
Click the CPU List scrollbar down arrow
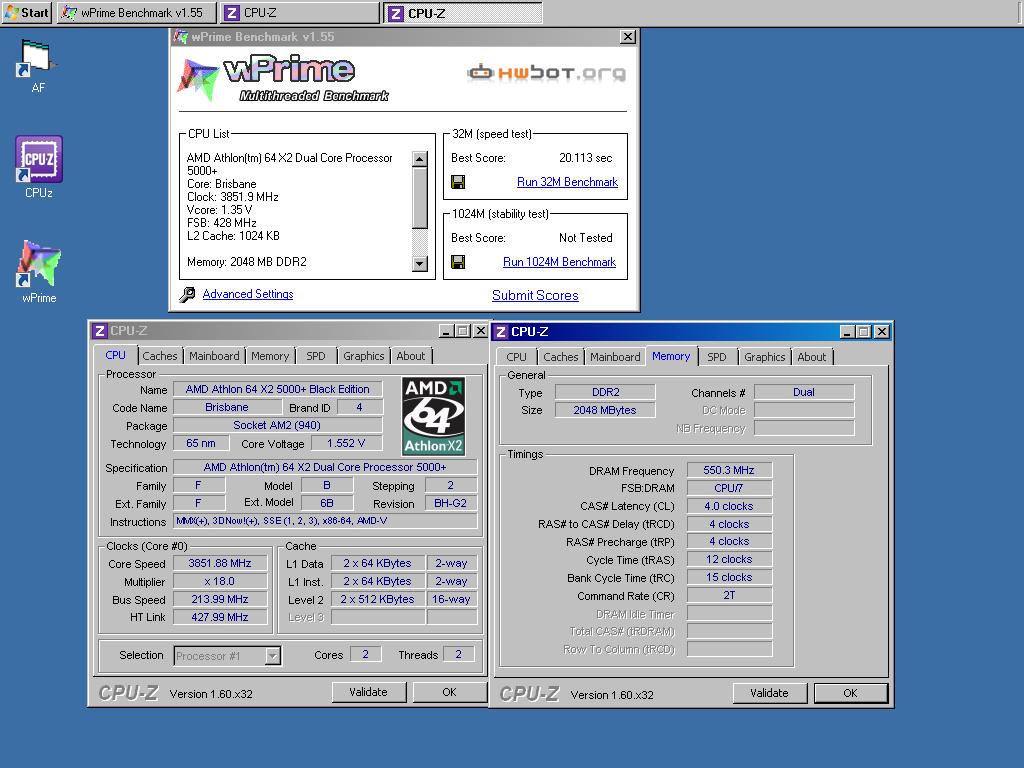tap(420, 264)
